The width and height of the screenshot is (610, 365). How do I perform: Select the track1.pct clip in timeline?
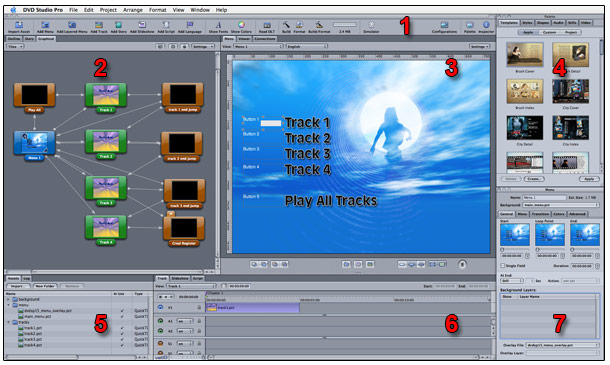(x=252, y=308)
